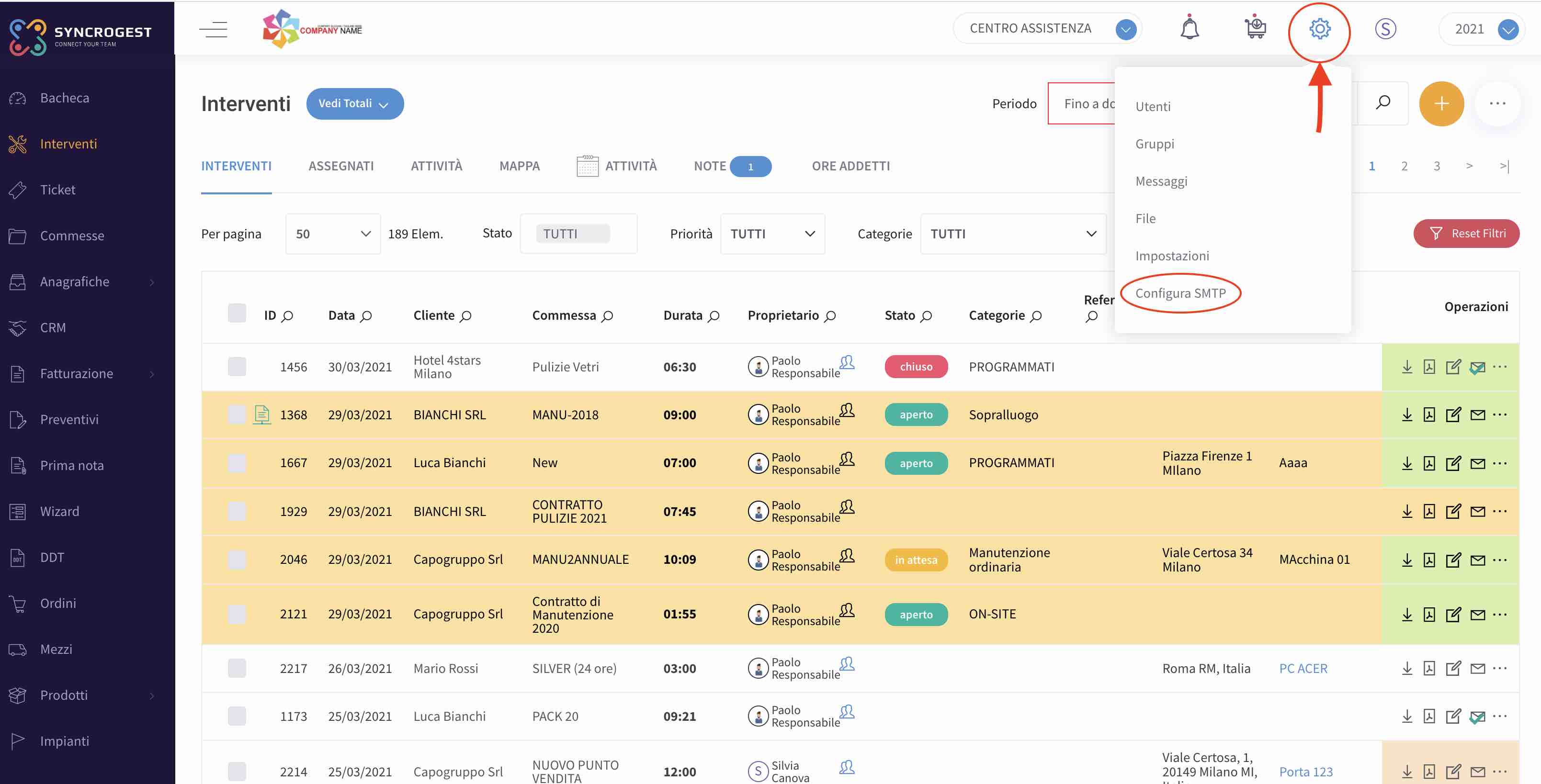Click the edit icon for intervention 1368

[1453, 414]
